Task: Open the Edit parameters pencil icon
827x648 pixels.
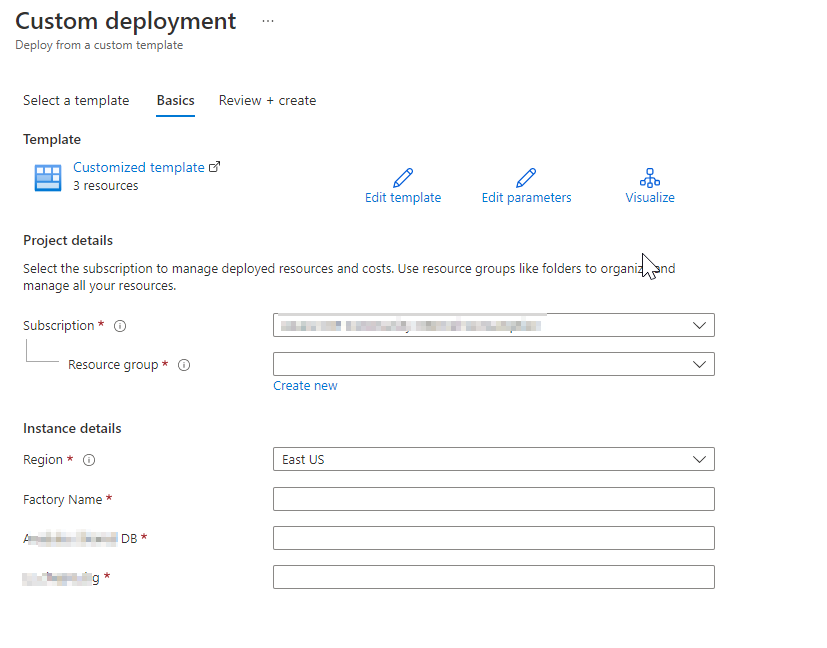Action: click(526, 176)
